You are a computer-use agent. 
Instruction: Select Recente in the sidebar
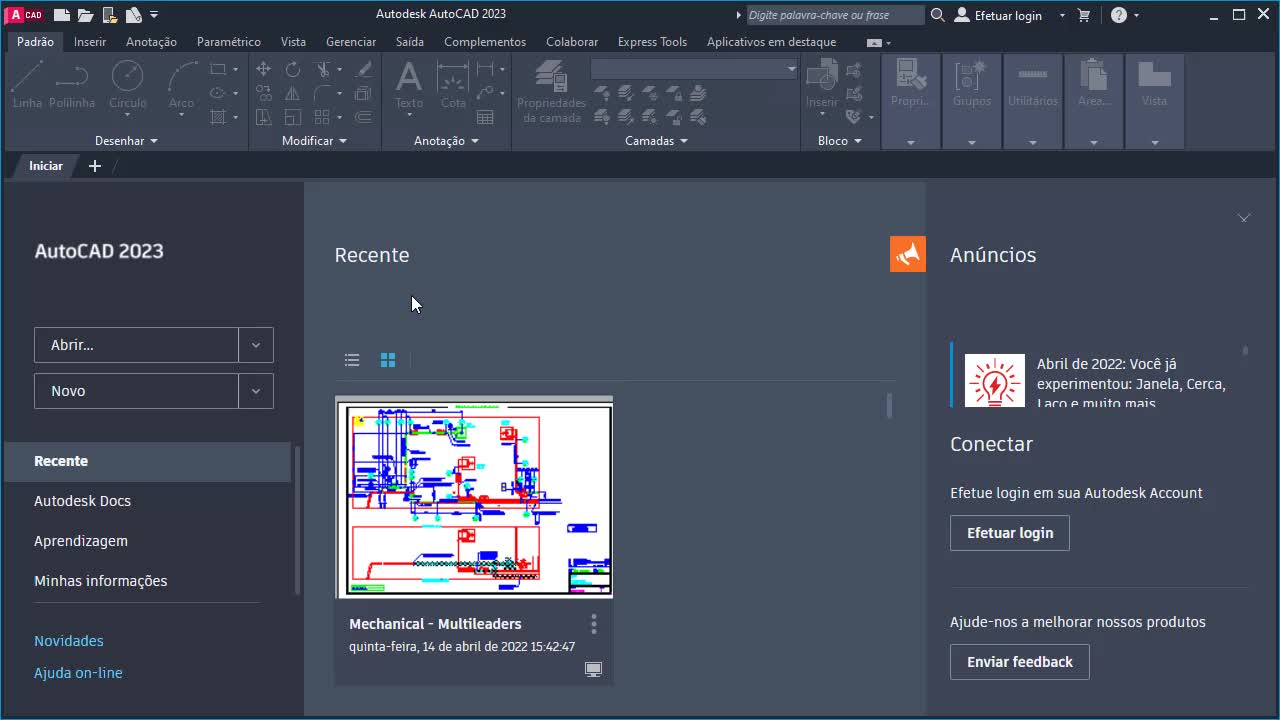(x=147, y=461)
